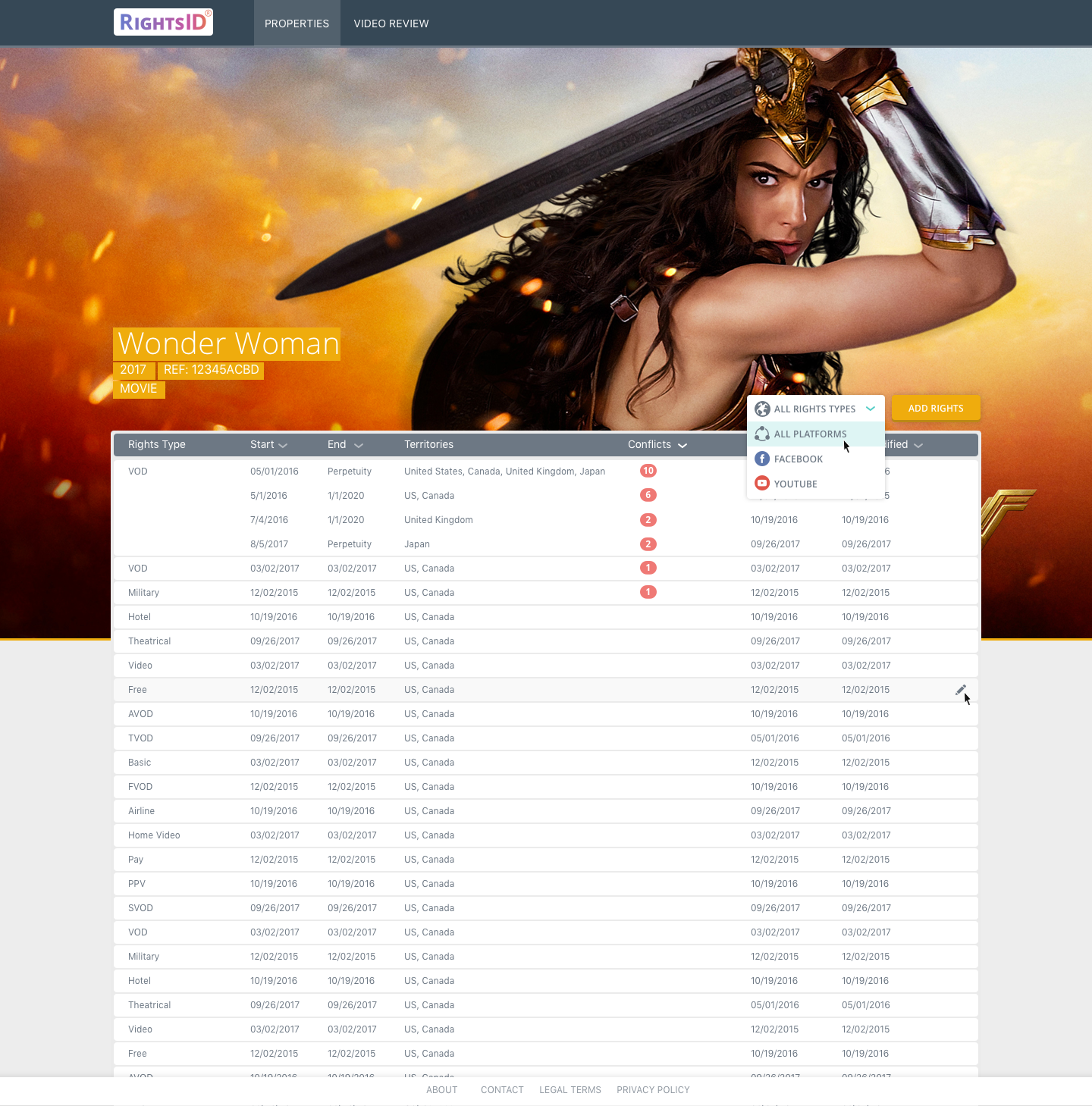Image resolution: width=1092 pixels, height=1106 pixels.
Task: Open conflict badge showing 10
Action: pos(648,471)
